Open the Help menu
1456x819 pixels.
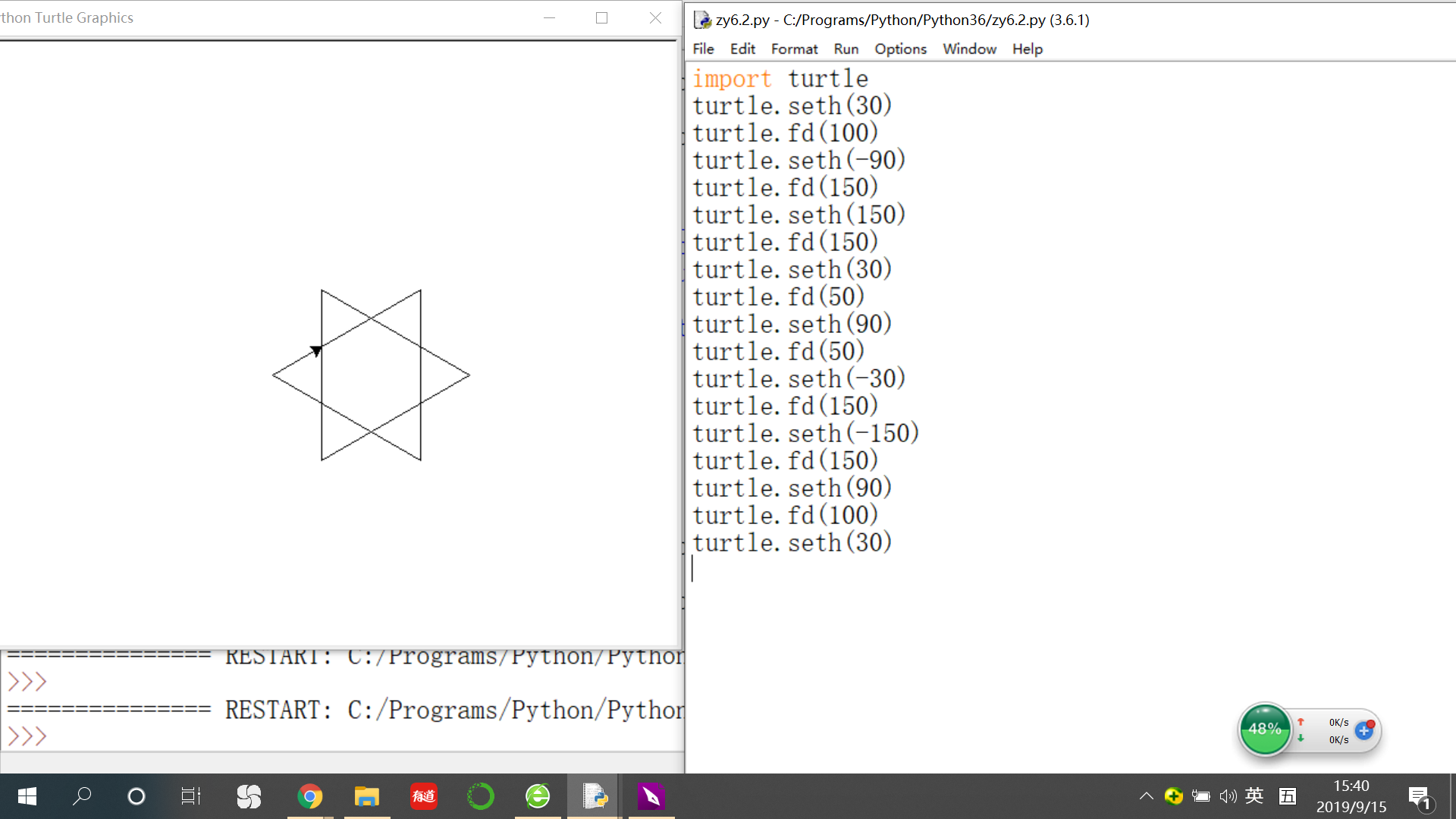(1027, 49)
